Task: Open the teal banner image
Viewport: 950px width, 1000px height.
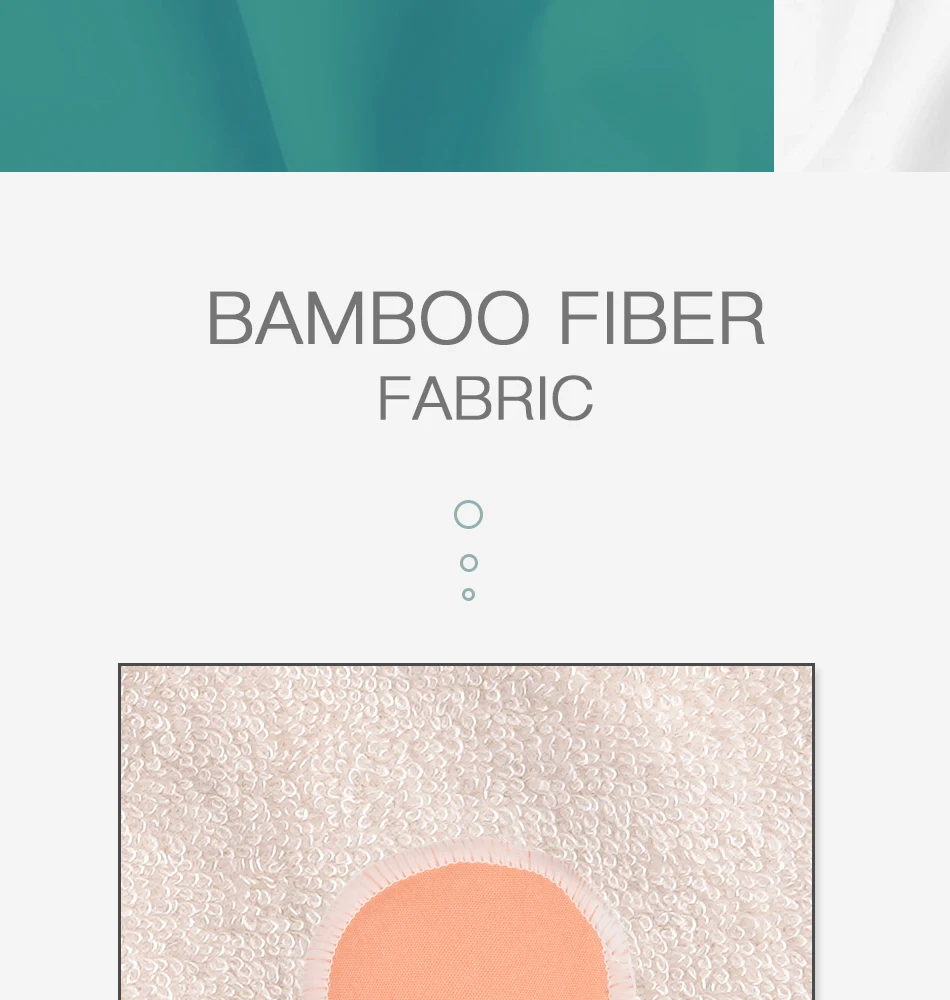Action: [386, 85]
